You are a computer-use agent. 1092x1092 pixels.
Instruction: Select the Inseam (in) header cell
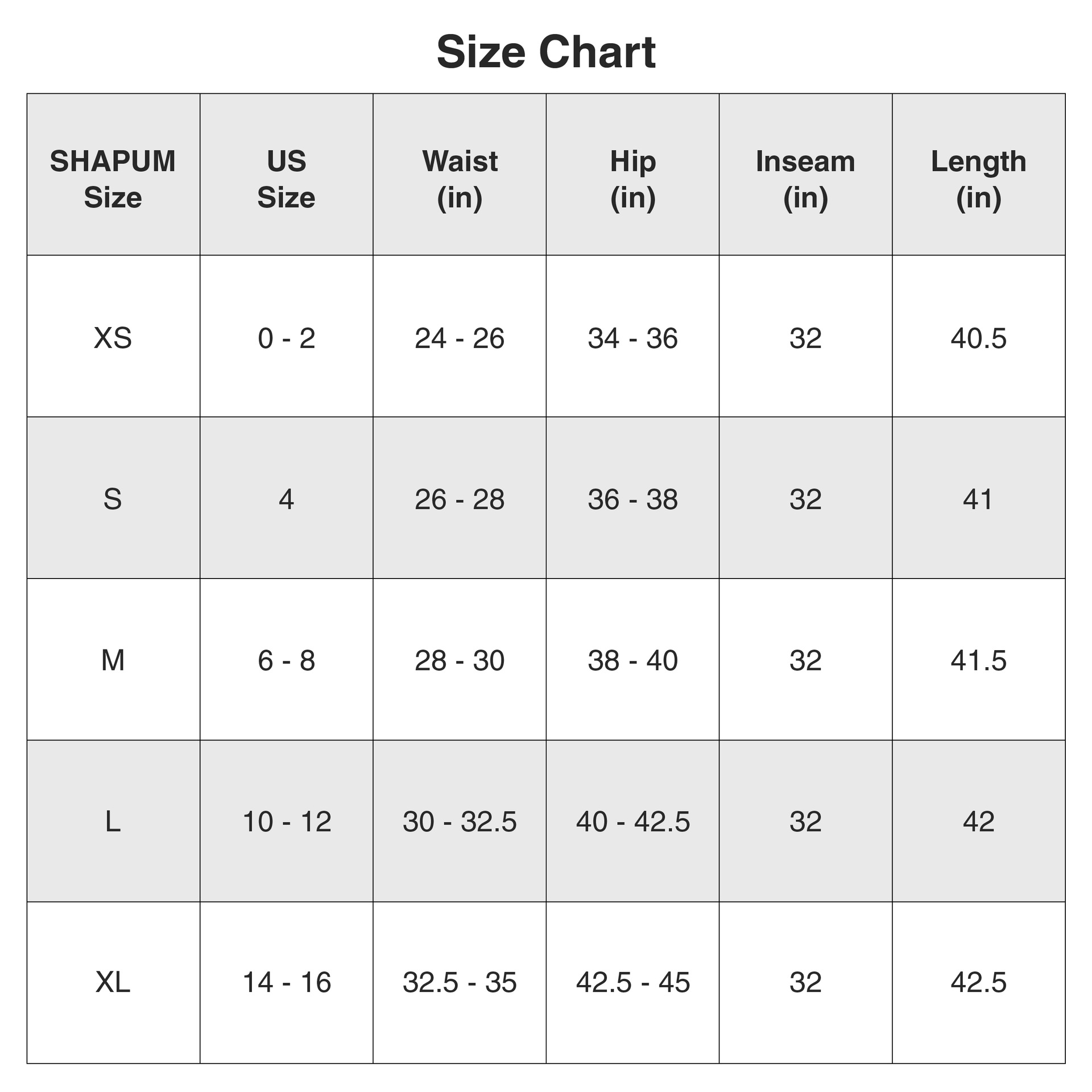[805, 174]
